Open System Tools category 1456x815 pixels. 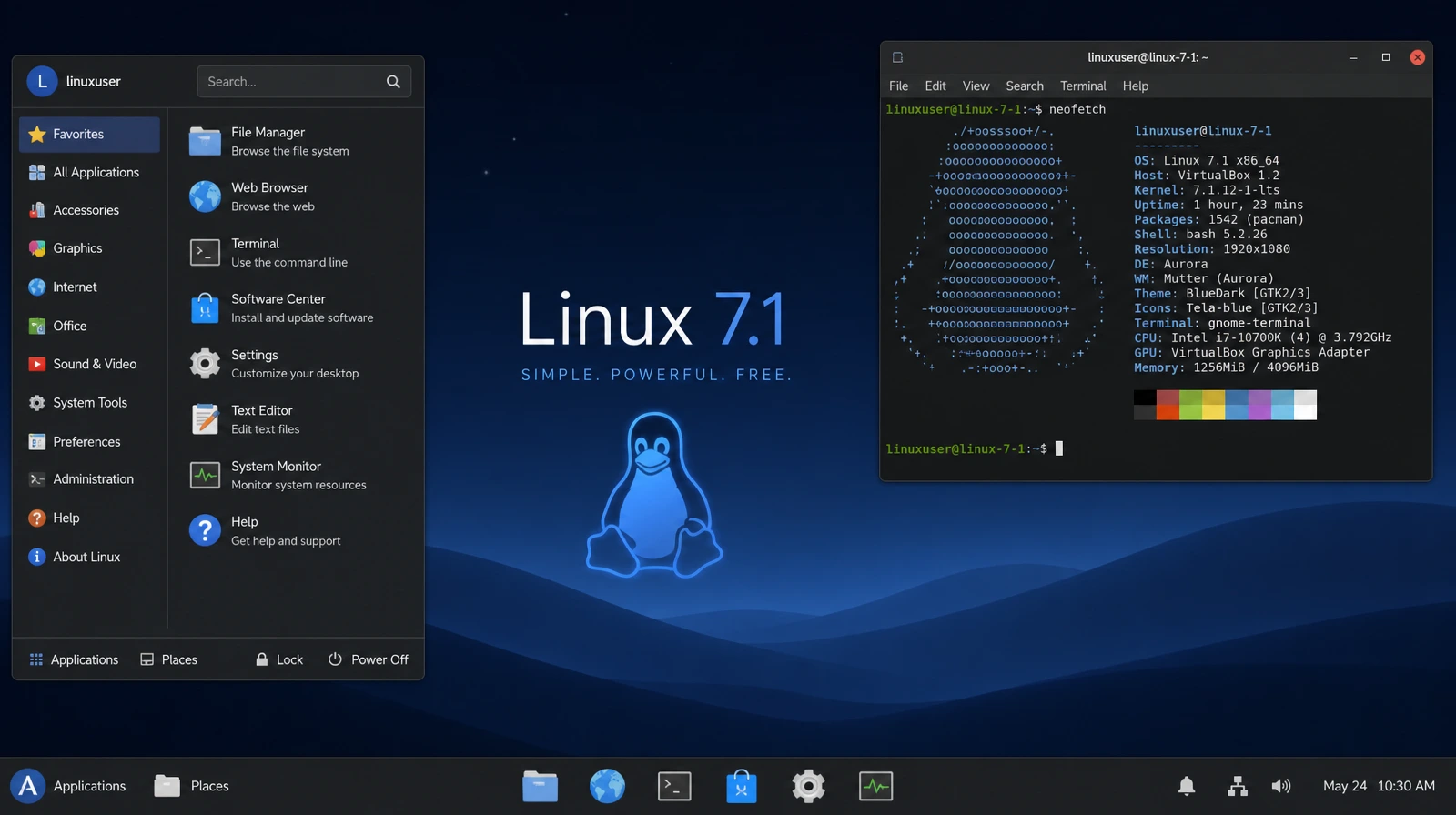(x=89, y=403)
